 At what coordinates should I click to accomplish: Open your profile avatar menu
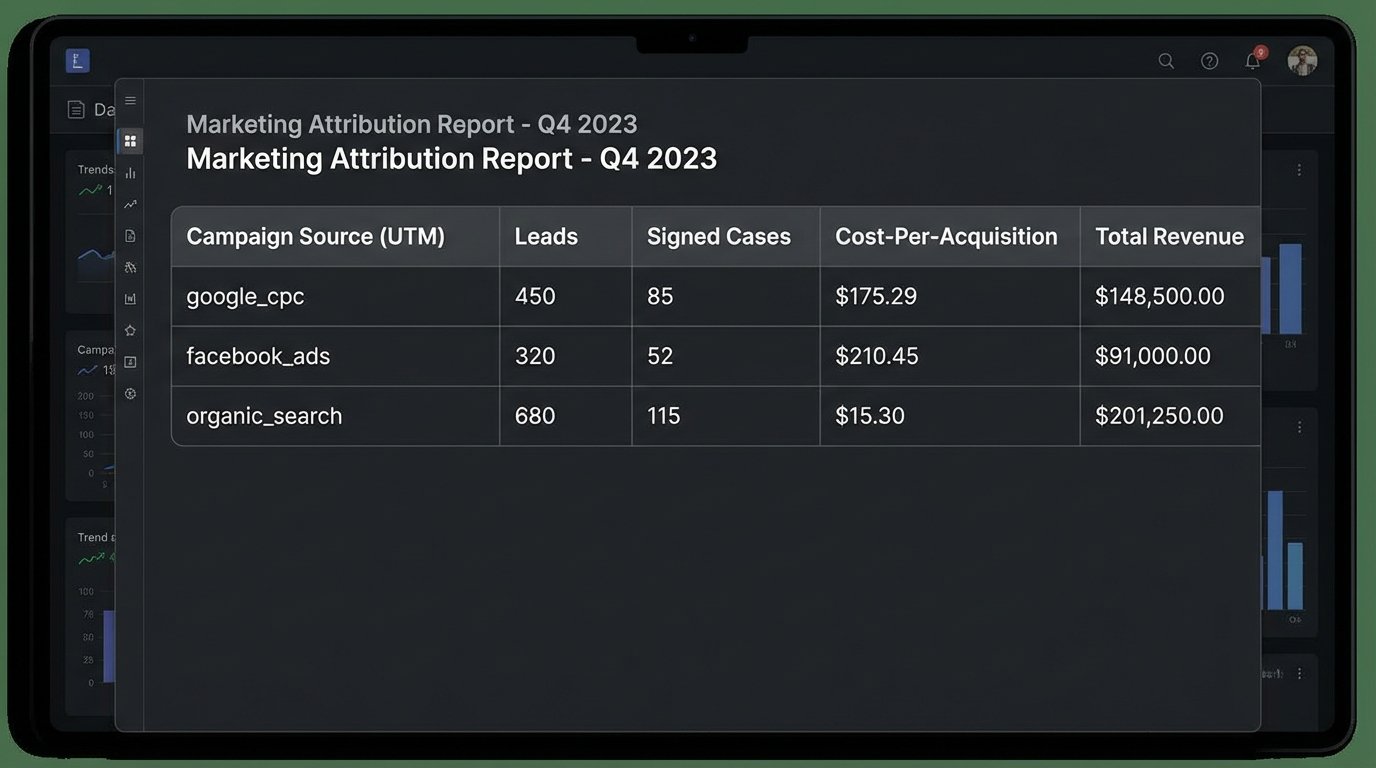point(1302,60)
